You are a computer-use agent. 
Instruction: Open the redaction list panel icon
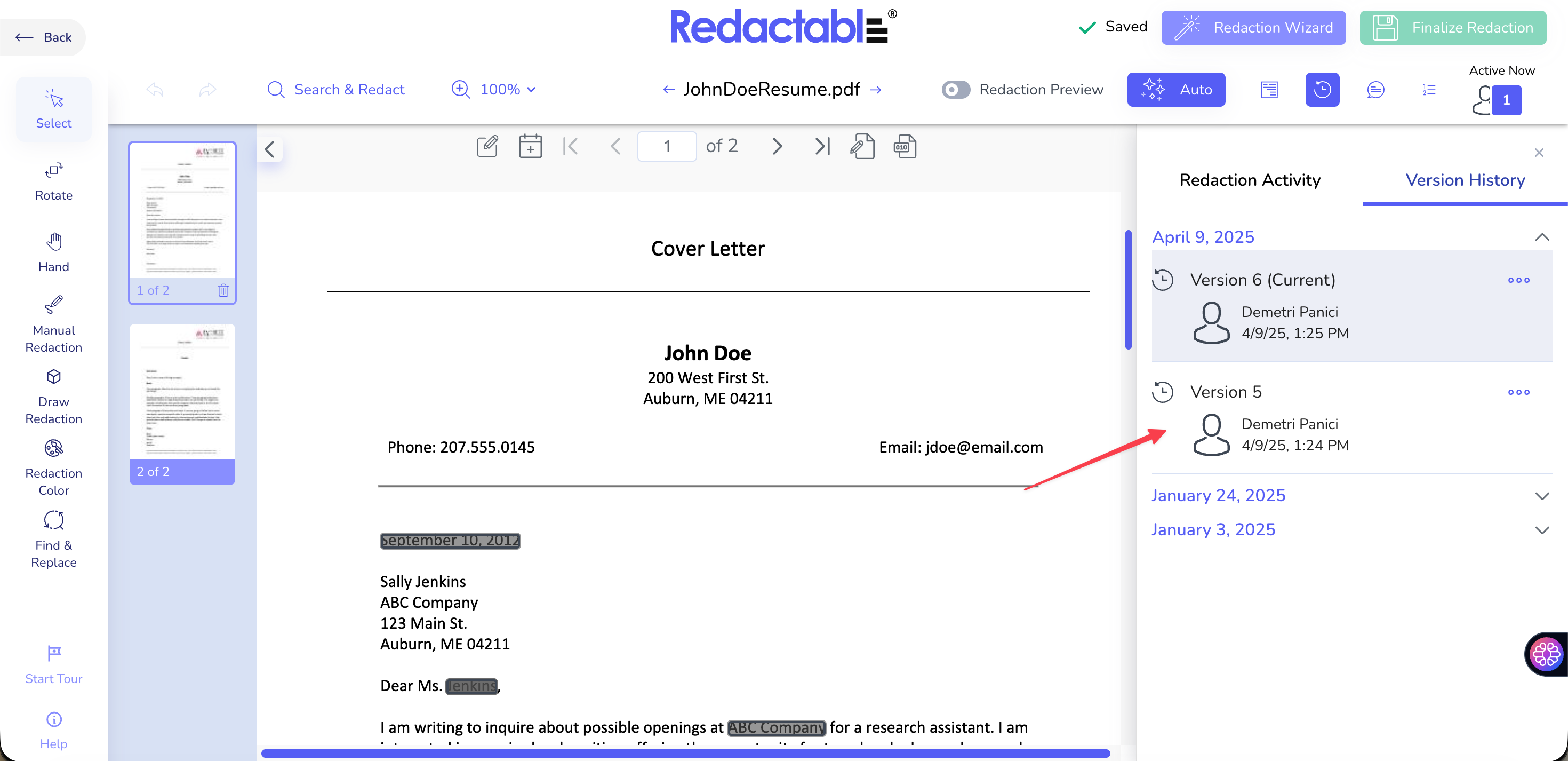tap(1269, 90)
